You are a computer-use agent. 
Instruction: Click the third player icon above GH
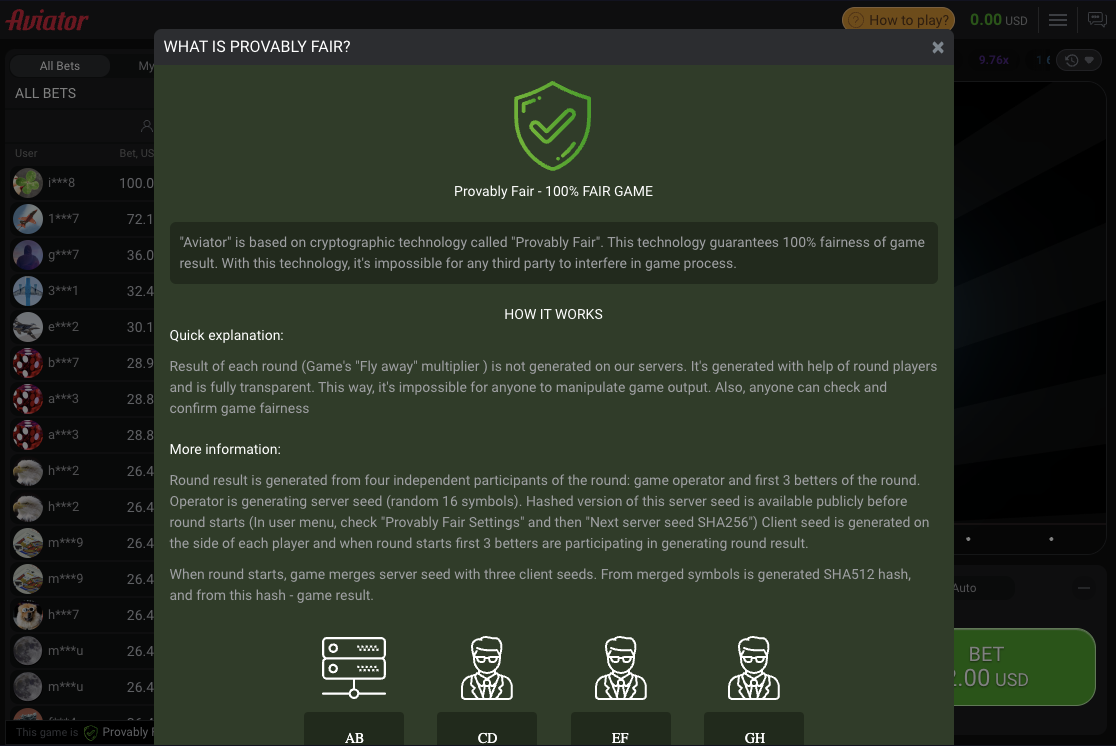[754, 667]
